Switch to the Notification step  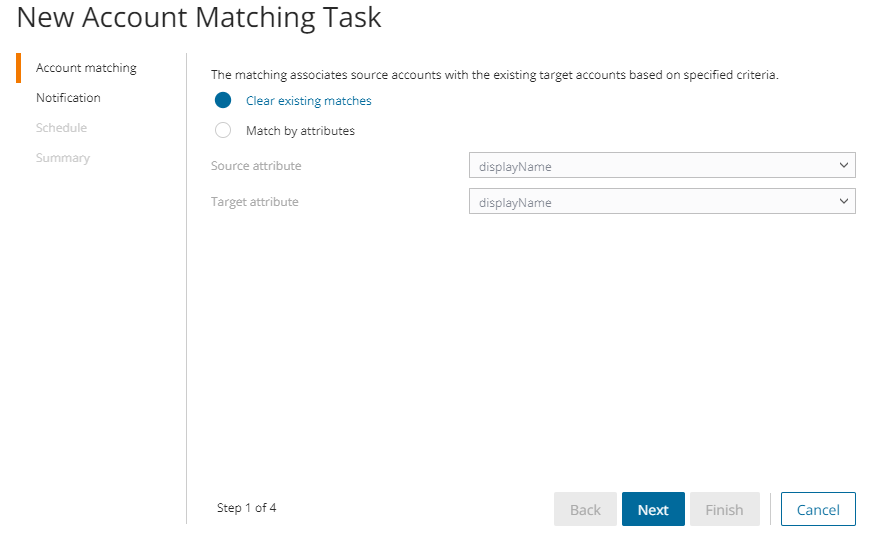pos(68,98)
